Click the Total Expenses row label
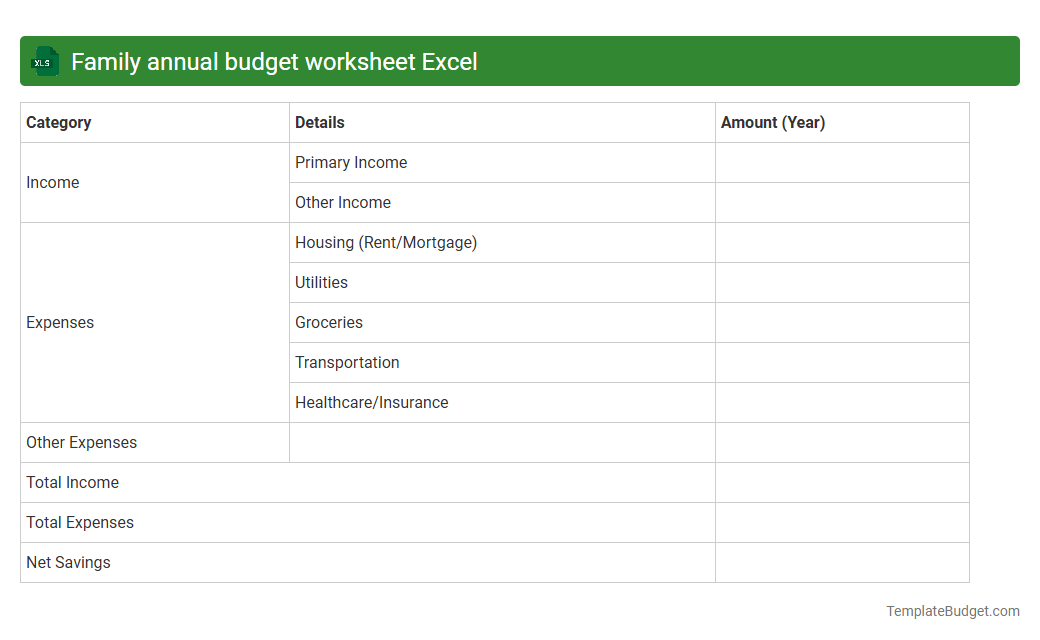 [x=80, y=522]
